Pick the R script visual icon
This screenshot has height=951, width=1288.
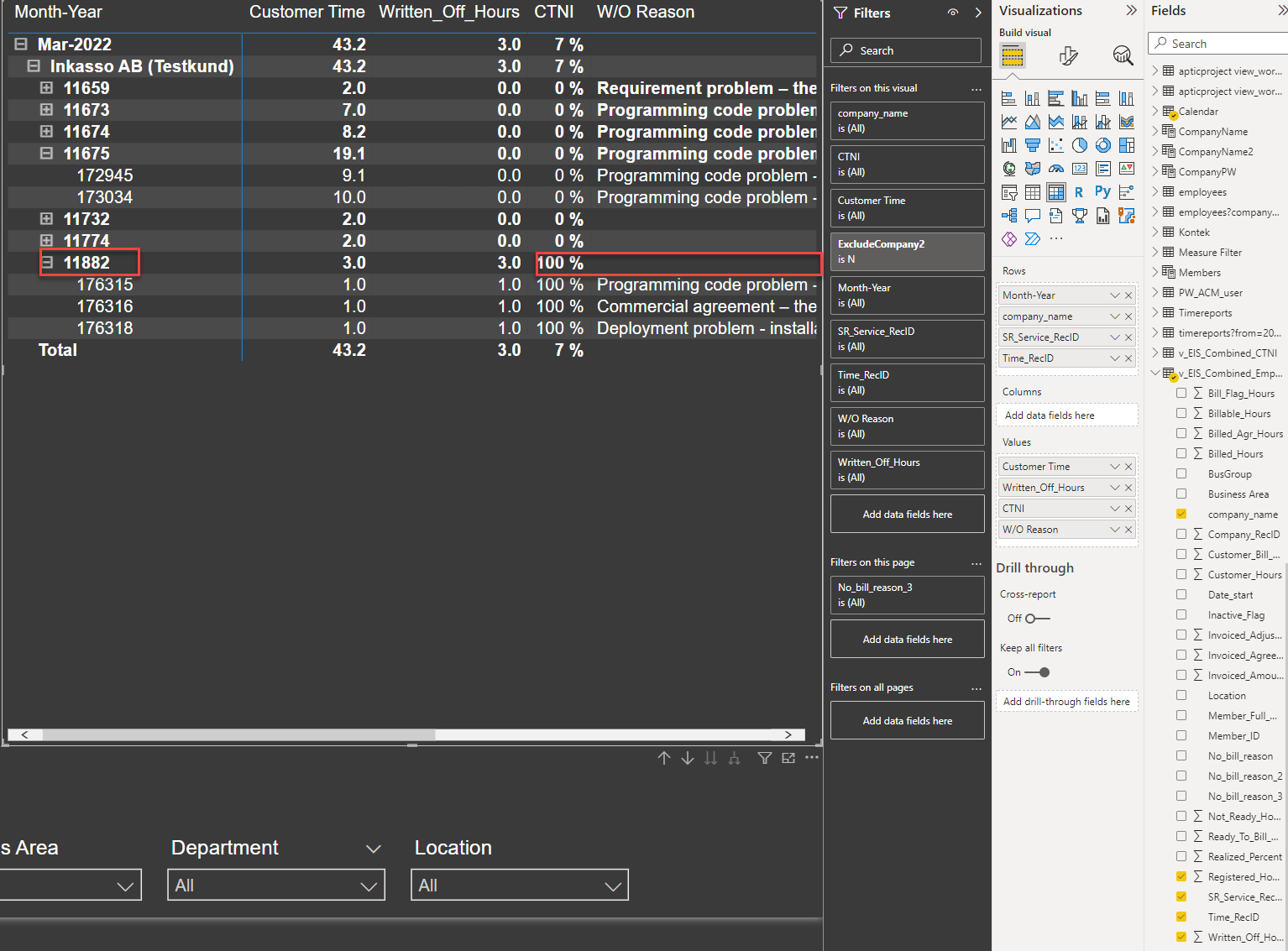(x=1080, y=192)
